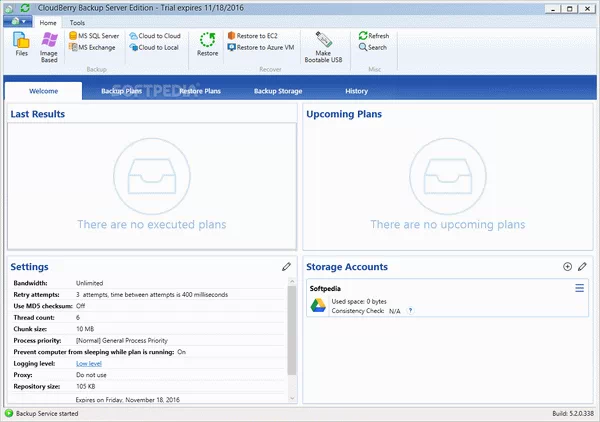Screen dimensions: 600x422
Task: Launch the Restore wizard
Action: pos(207,45)
